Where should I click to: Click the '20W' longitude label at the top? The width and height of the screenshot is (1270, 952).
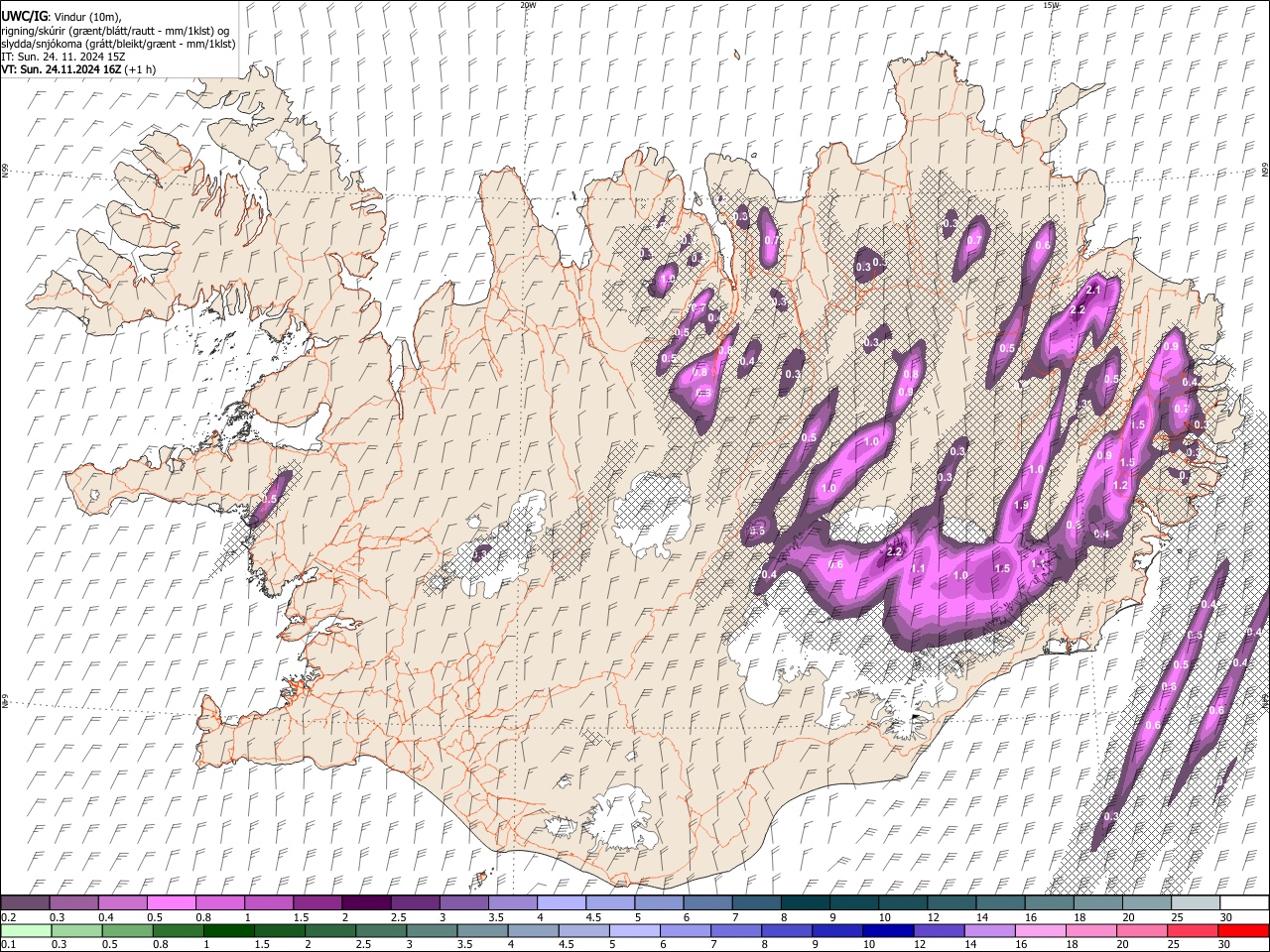[529, 5]
